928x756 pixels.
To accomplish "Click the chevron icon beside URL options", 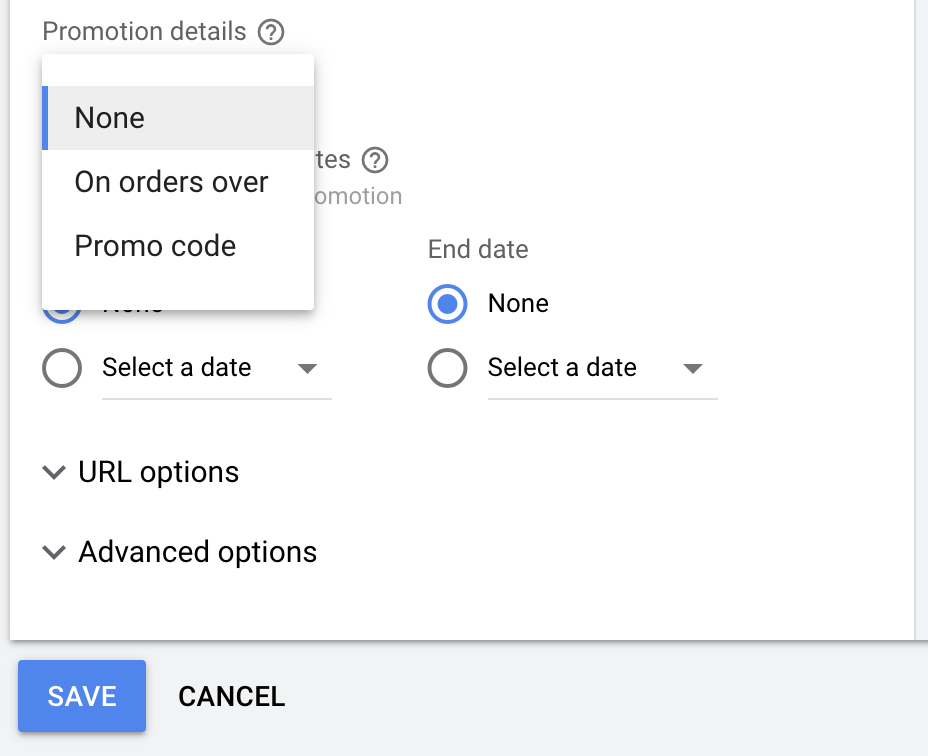I will pyautogui.click(x=54, y=473).
